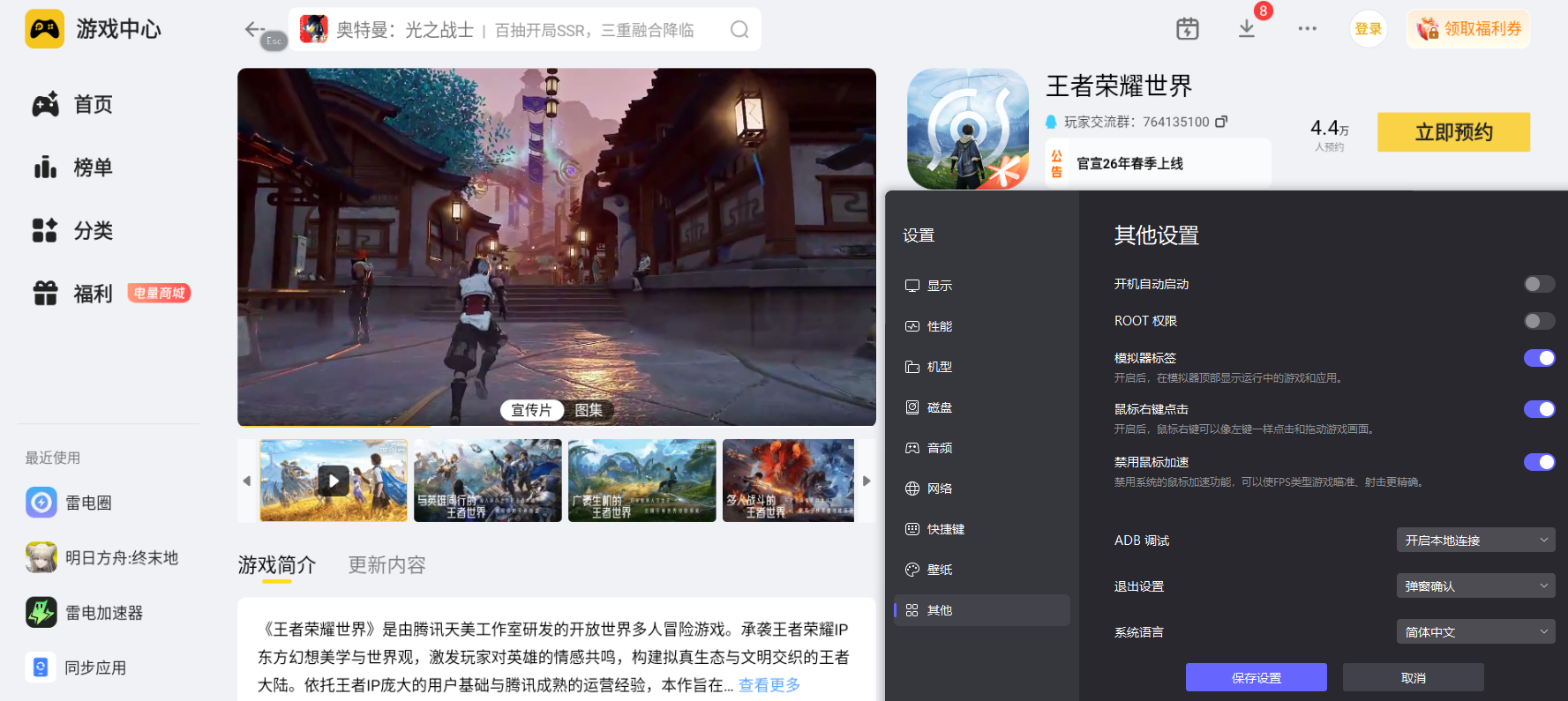Viewport: 1568px width, 701px height.
Task: Open 榜单 rankings in the sidebar
Action: click(72, 168)
